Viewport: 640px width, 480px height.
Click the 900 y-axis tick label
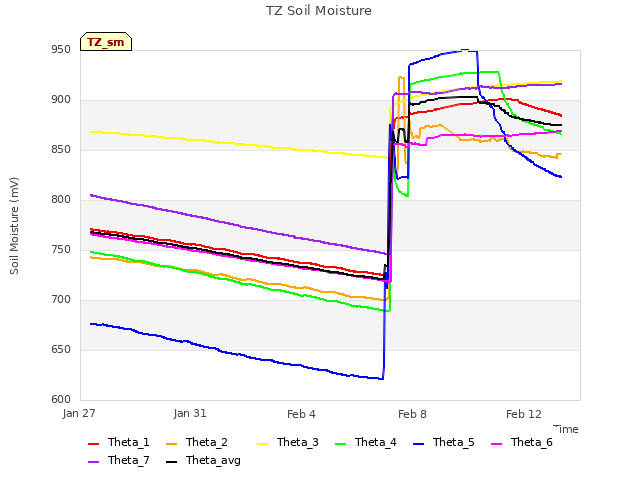pos(61,100)
